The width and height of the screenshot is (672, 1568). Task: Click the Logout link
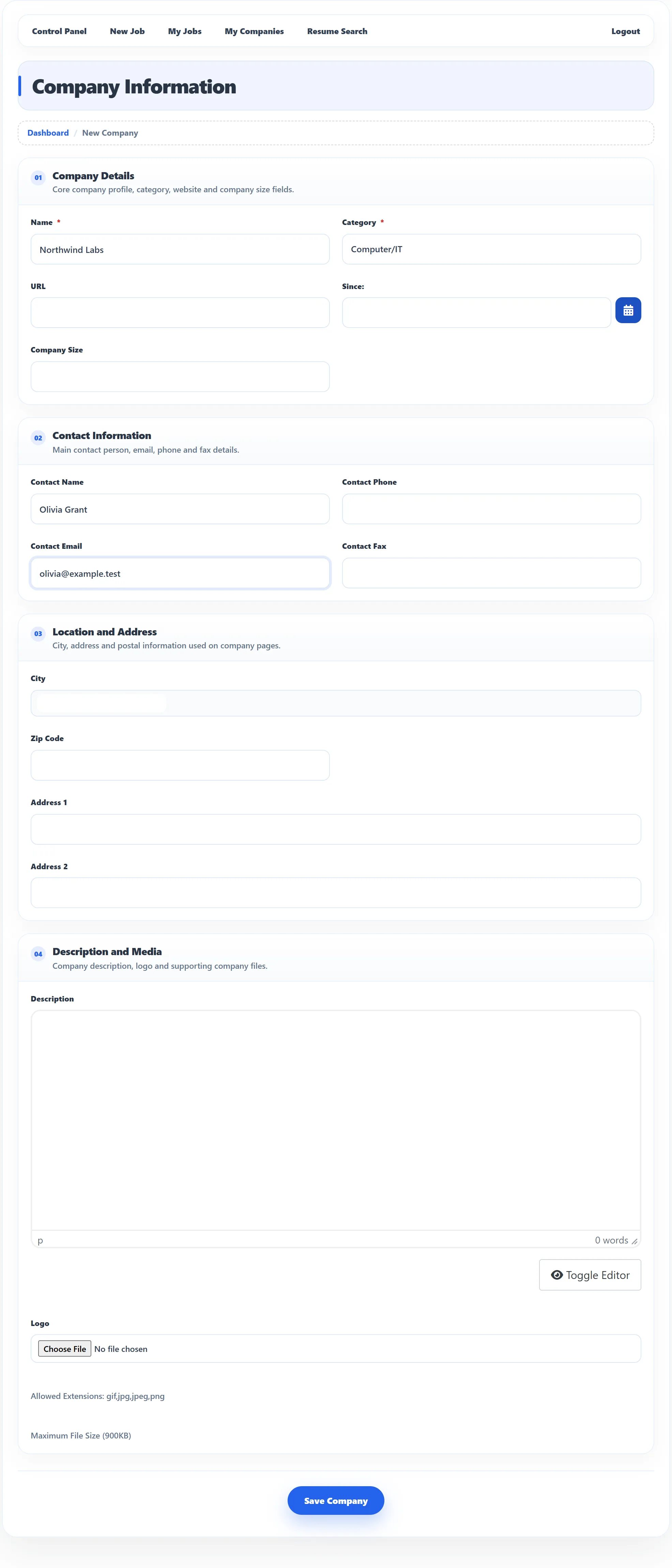click(625, 31)
